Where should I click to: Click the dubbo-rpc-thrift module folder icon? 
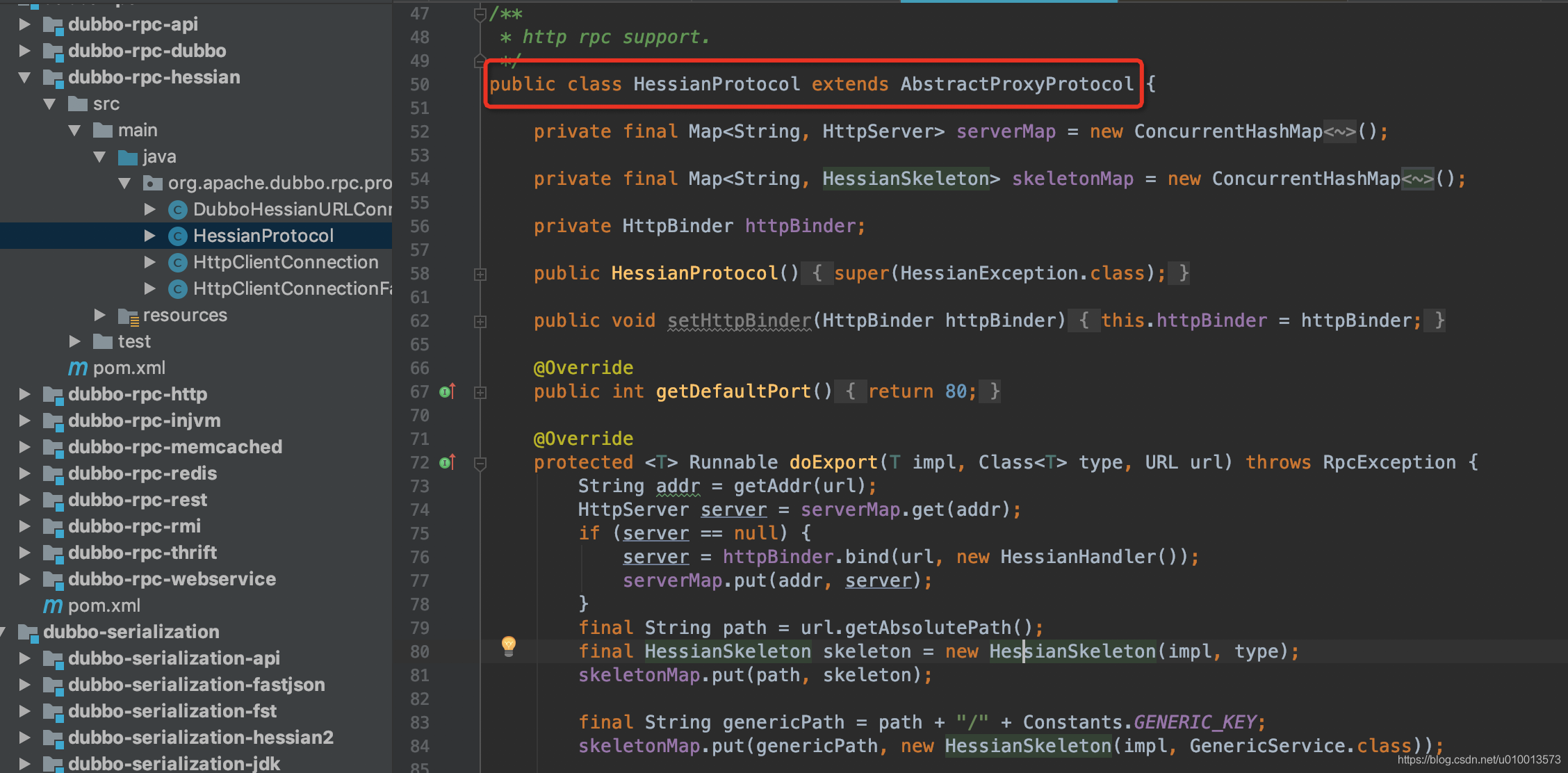[x=53, y=553]
